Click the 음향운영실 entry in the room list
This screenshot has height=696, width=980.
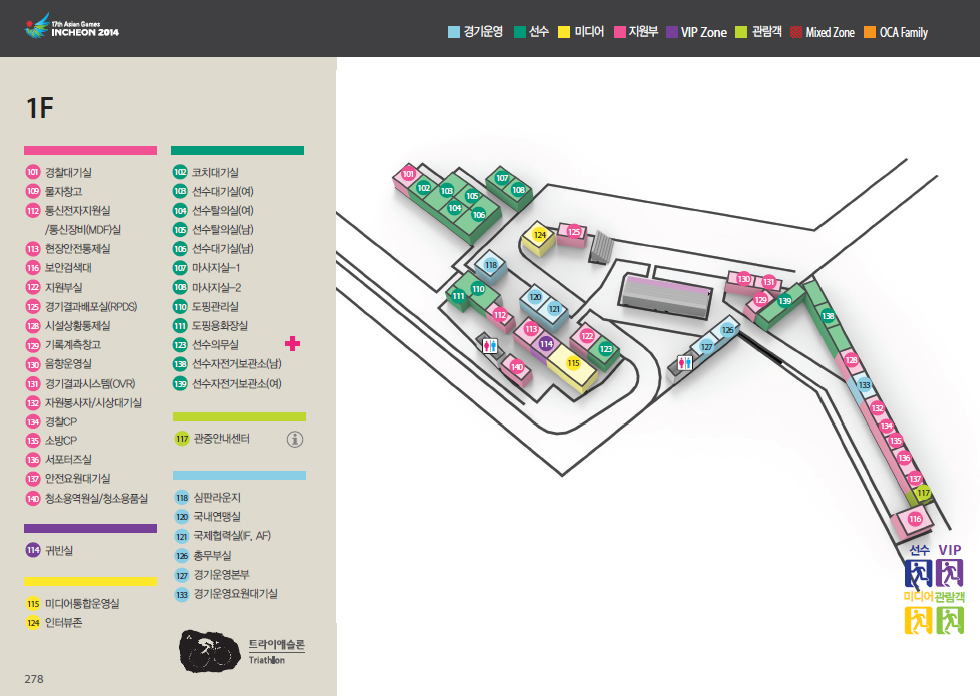pyautogui.click(x=59, y=364)
